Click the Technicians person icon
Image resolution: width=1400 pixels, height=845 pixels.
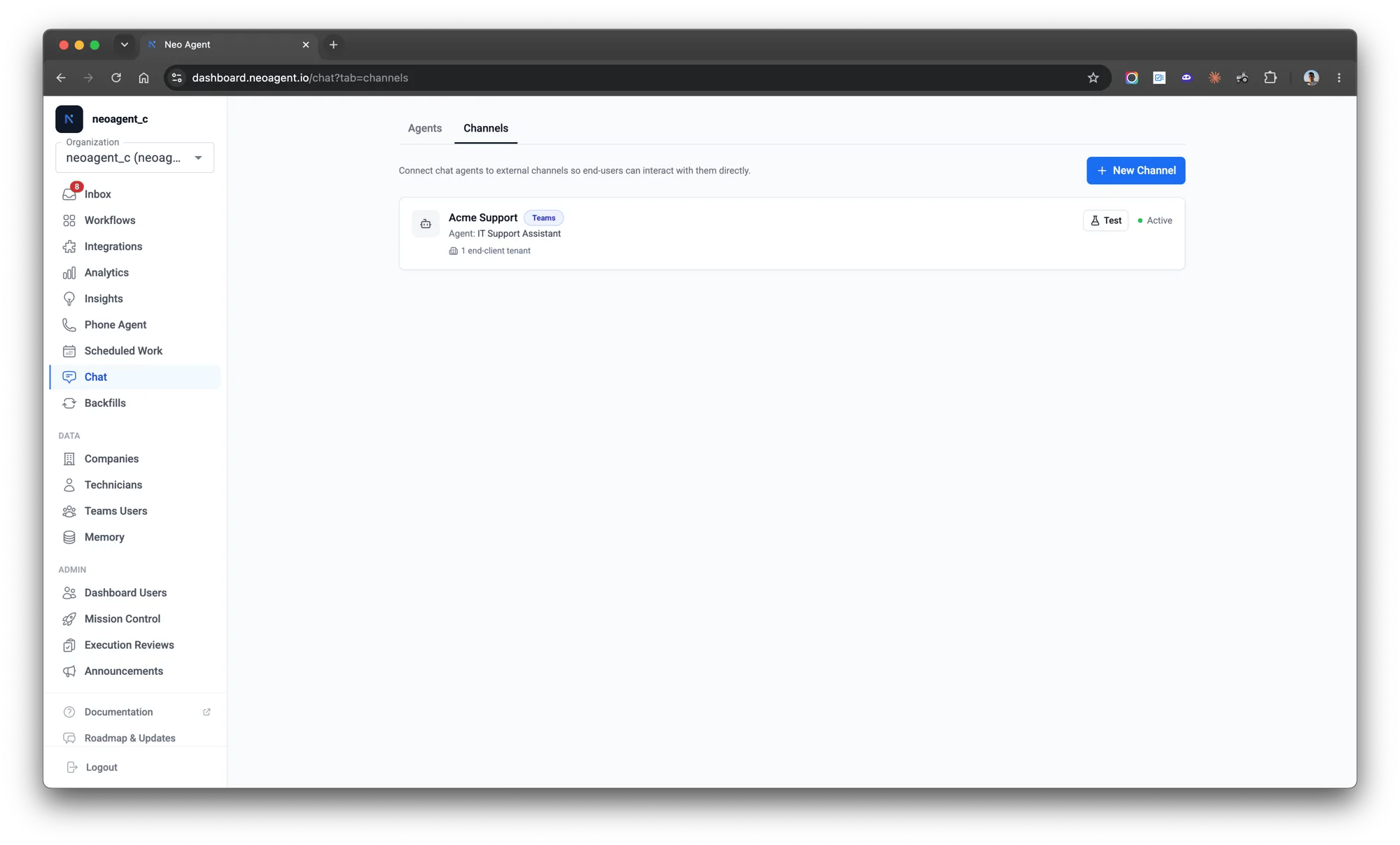(x=69, y=485)
